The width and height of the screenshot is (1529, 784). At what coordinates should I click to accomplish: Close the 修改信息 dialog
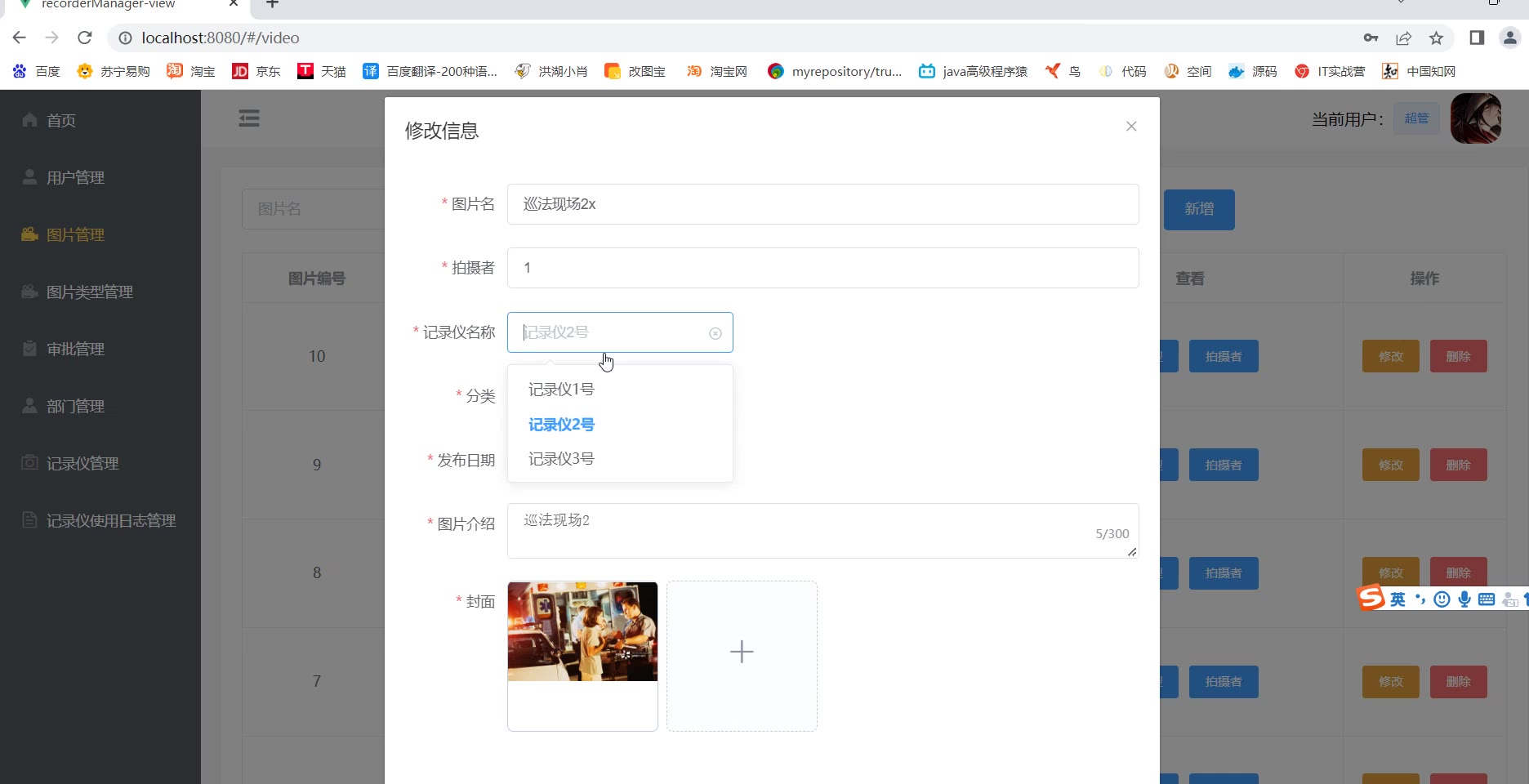coord(1131,126)
